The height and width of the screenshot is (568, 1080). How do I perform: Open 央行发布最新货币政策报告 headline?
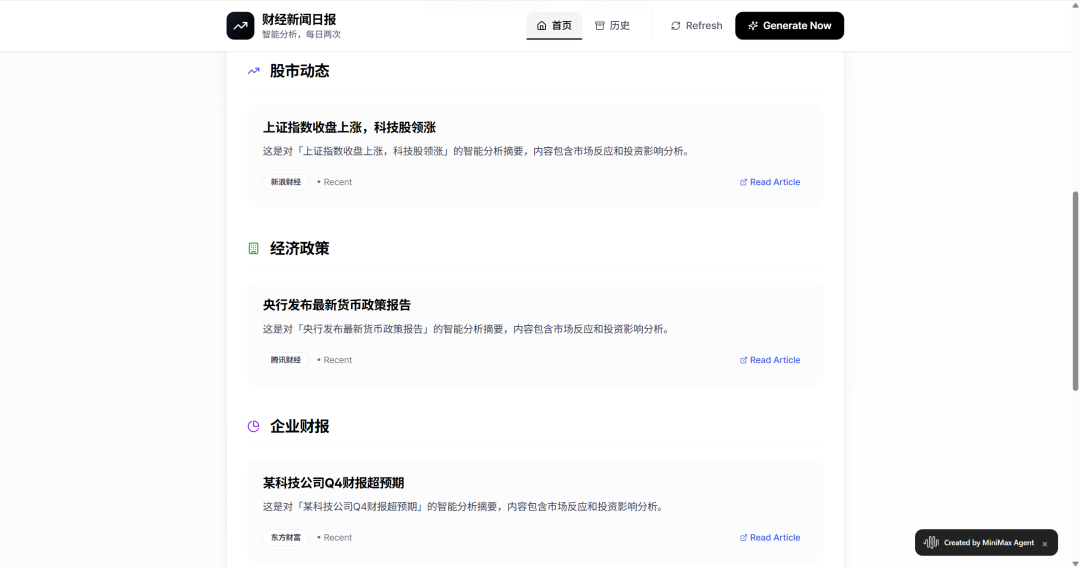point(337,305)
